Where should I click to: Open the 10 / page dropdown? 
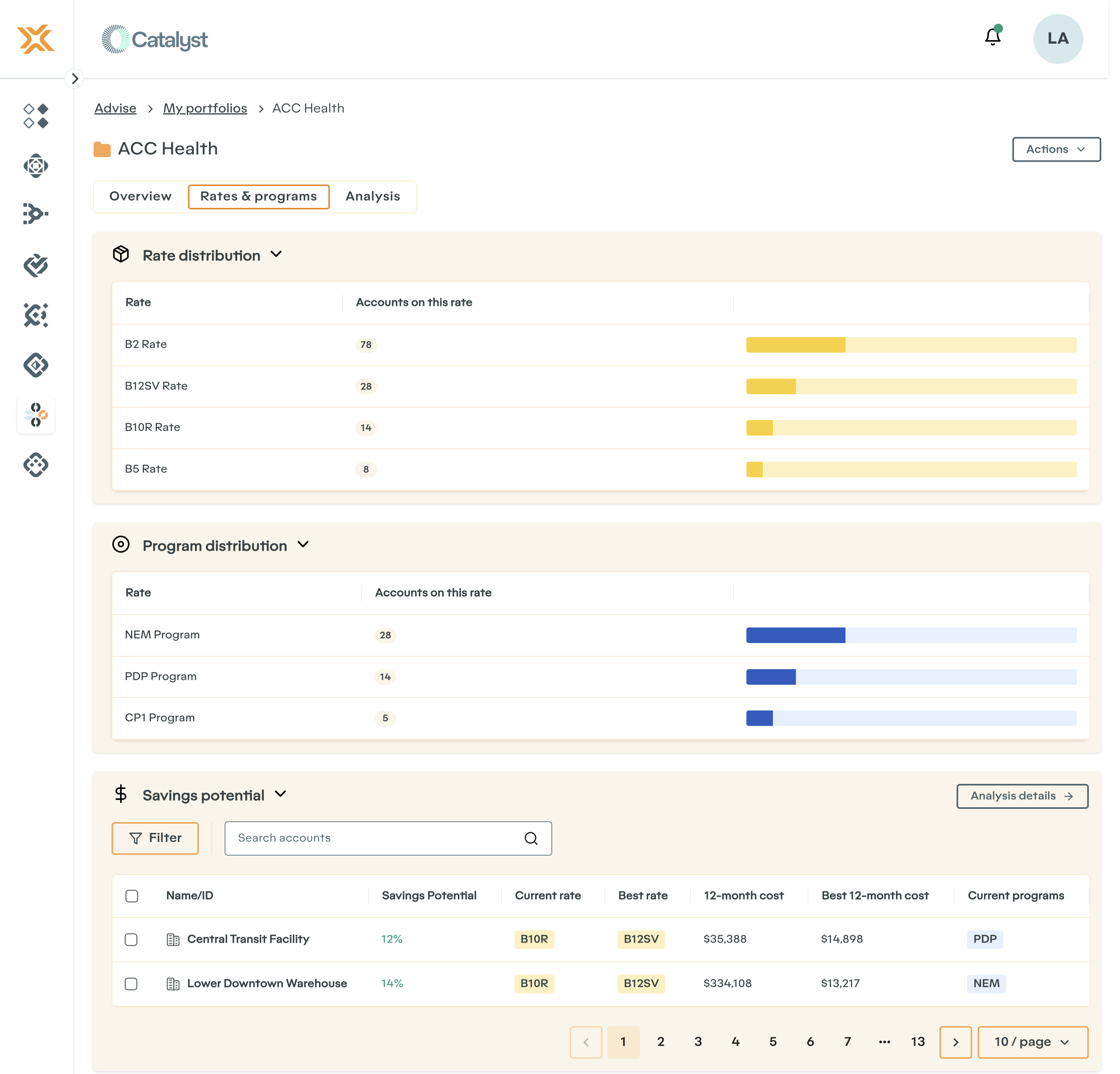(x=1033, y=1042)
